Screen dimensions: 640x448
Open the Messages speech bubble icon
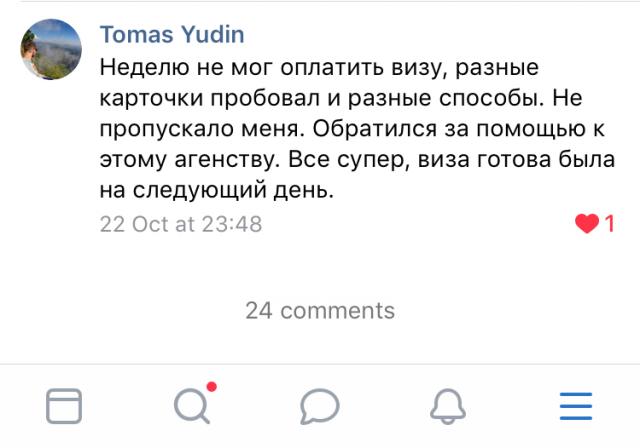(x=320, y=406)
